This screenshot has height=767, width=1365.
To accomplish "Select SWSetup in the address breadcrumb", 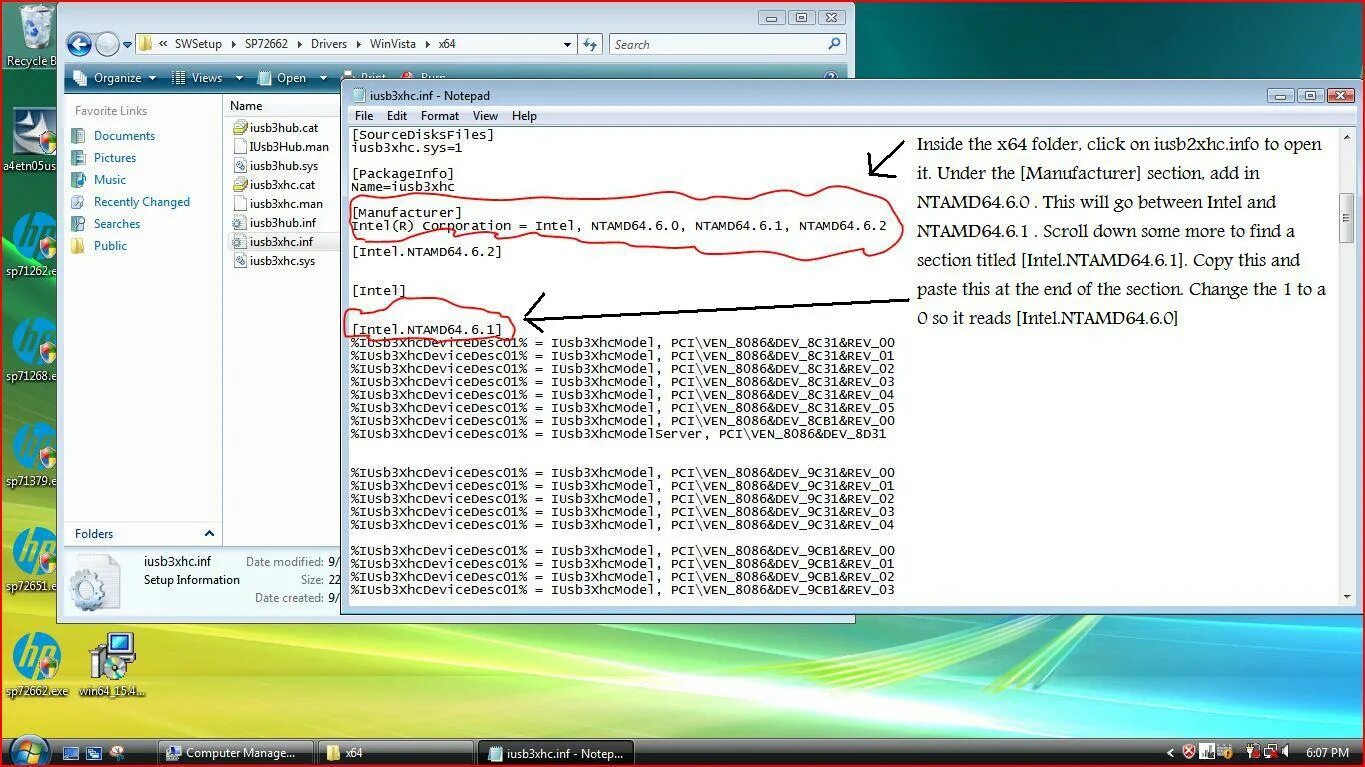I will 198,44.
